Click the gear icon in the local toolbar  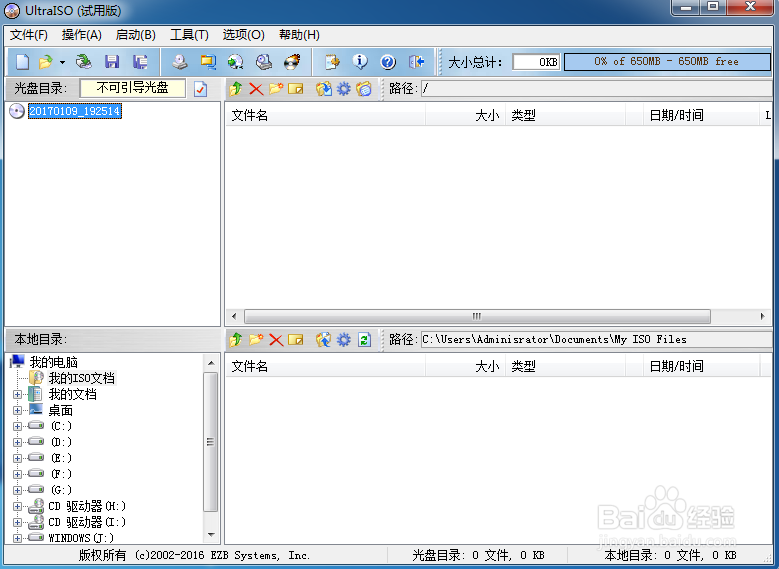pos(344,340)
